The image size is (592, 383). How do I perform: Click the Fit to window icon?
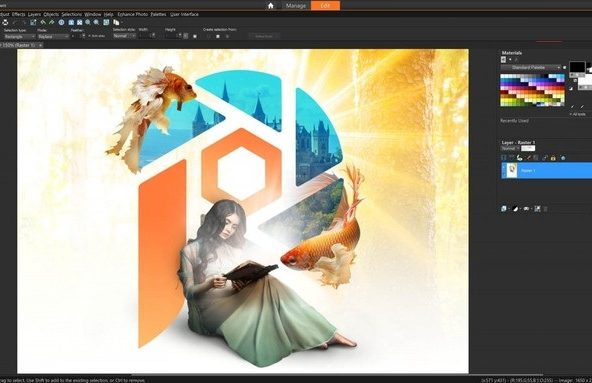[80, 23]
